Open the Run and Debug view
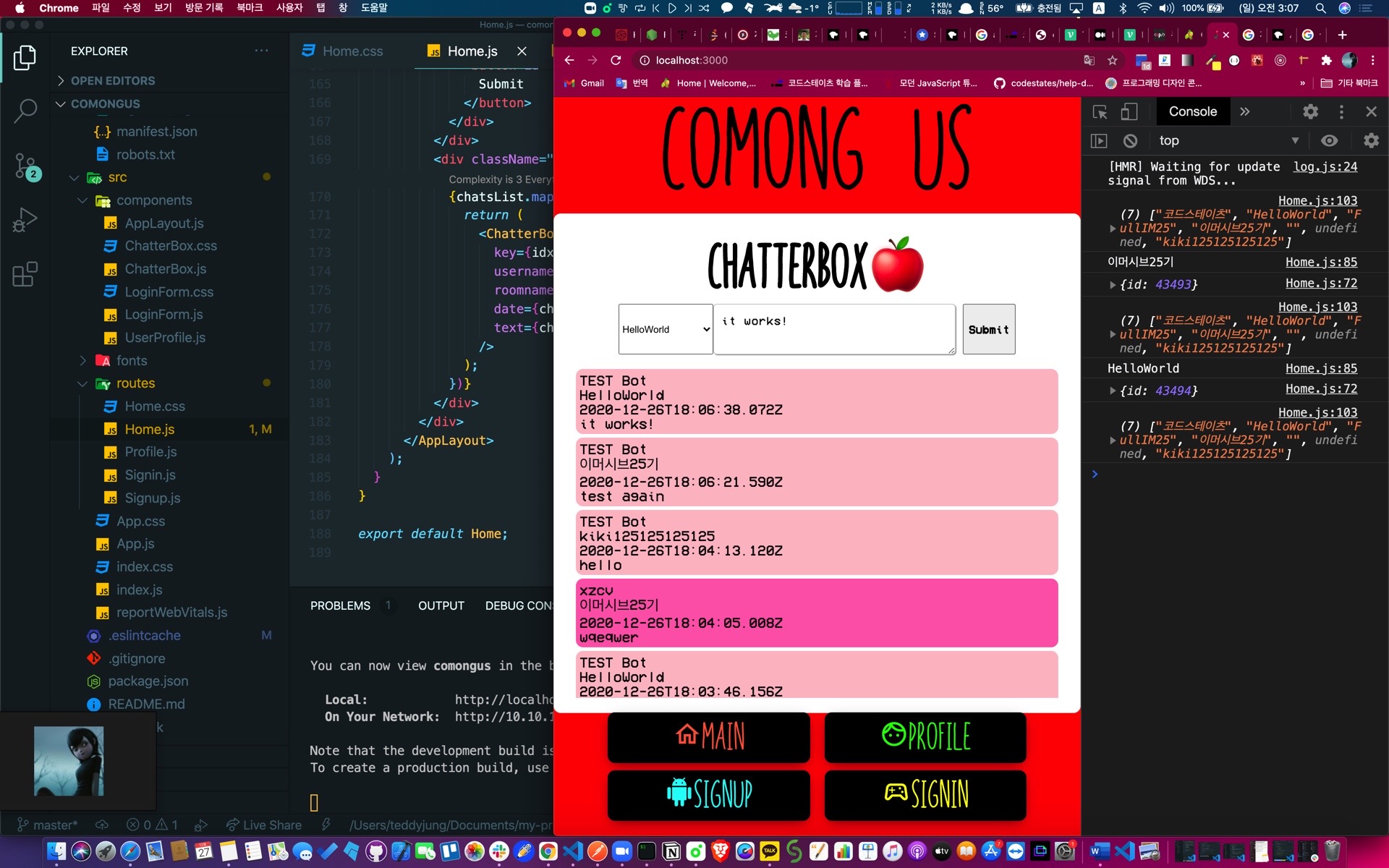Viewport: 1389px width, 868px height. pos(25,220)
